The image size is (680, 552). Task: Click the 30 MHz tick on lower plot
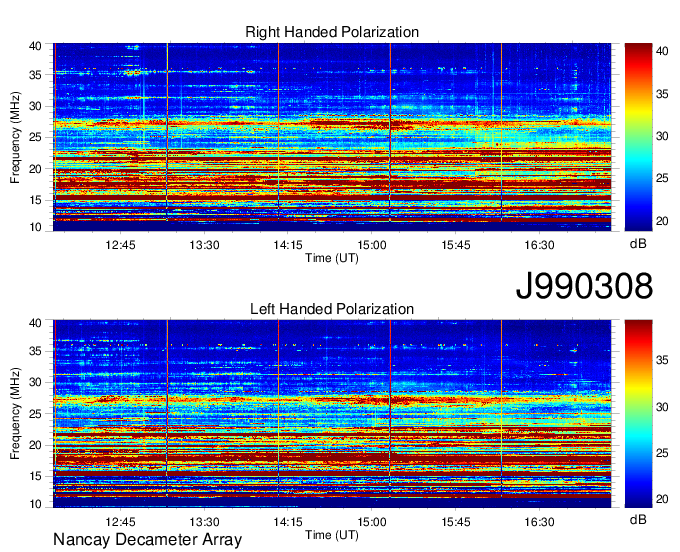(36, 382)
